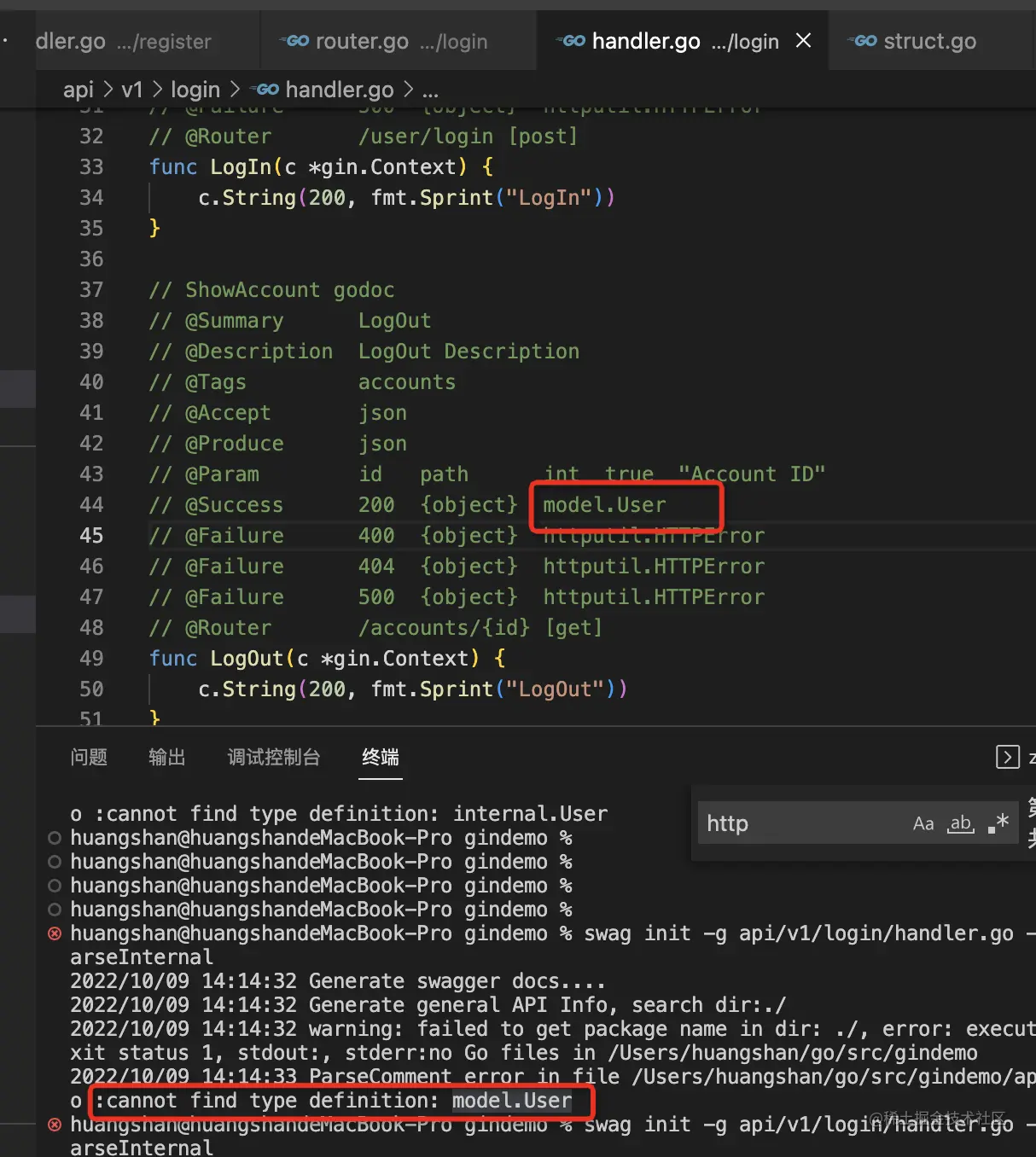The image size is (1036, 1157).
Task: Click the first red error command decoration in terminal
Action: [55, 933]
